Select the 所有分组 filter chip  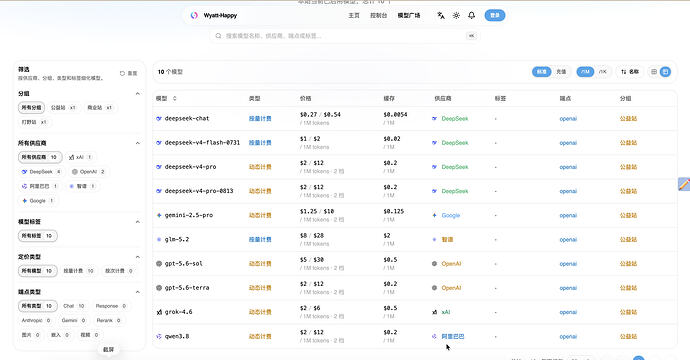click(x=31, y=107)
